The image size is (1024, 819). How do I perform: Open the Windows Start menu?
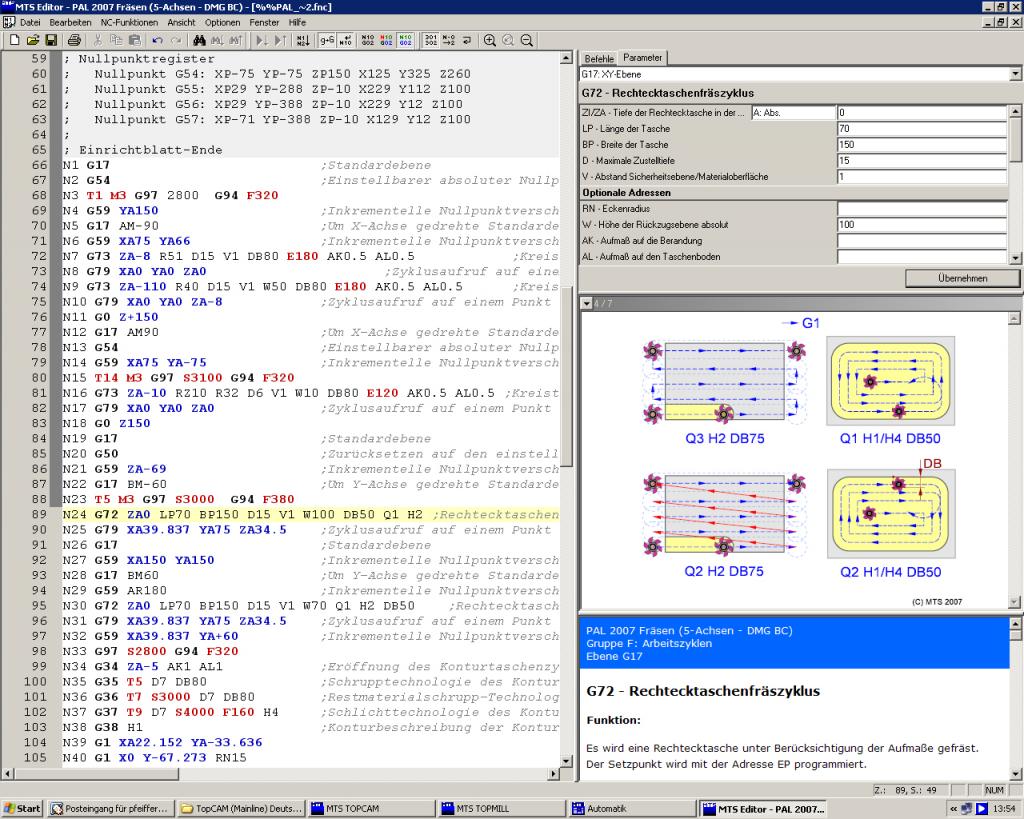click(22, 809)
